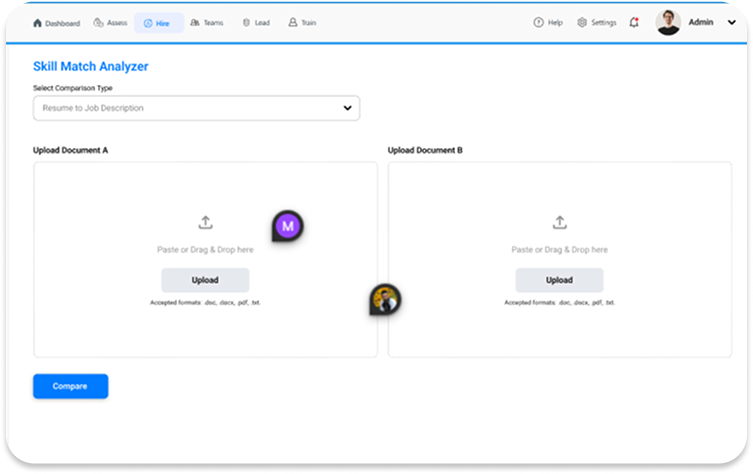
Task: Click the Admin profile avatar
Action: (668, 23)
